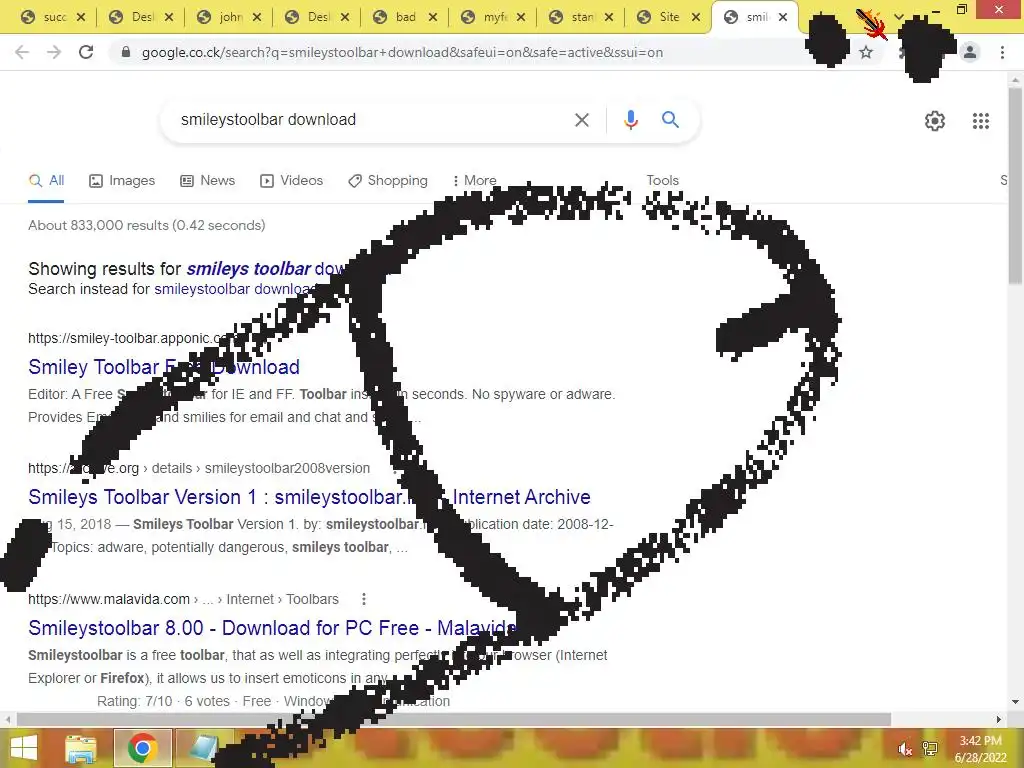Open Smileystoolbar 8.00 Malavida result
The image size is (1024, 768).
pos(272,628)
